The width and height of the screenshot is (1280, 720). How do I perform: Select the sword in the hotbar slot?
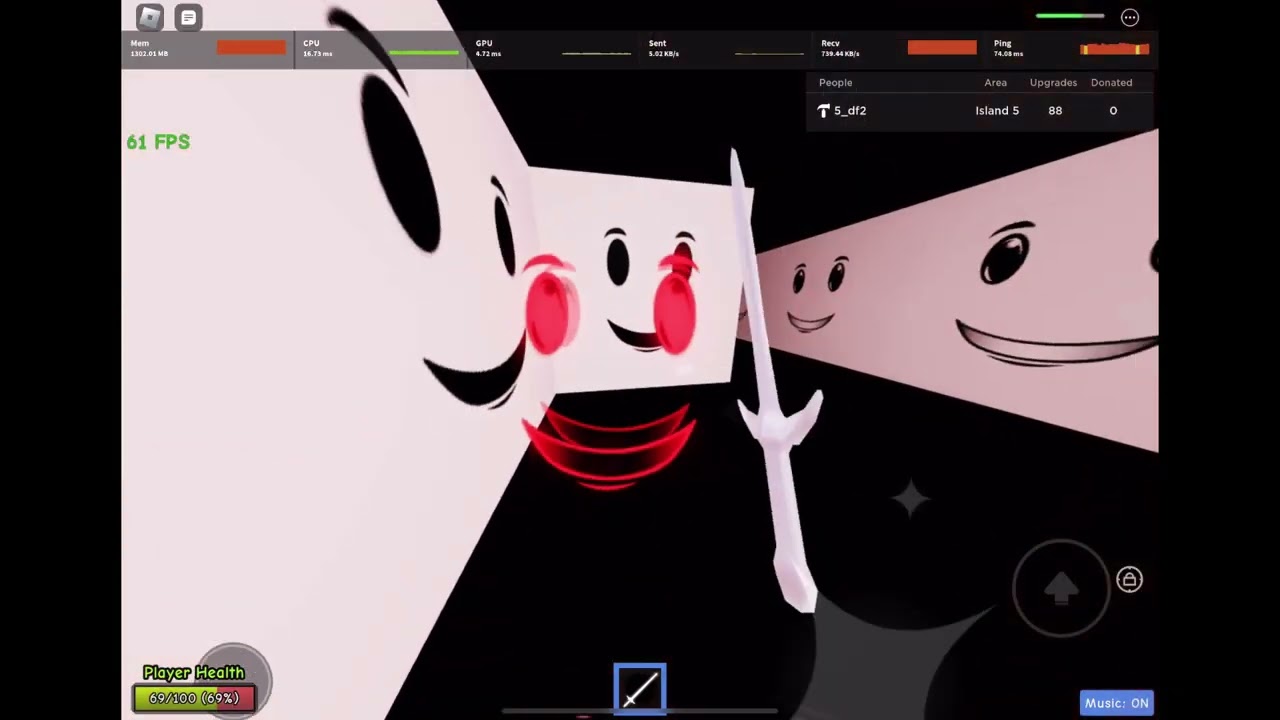click(x=640, y=689)
